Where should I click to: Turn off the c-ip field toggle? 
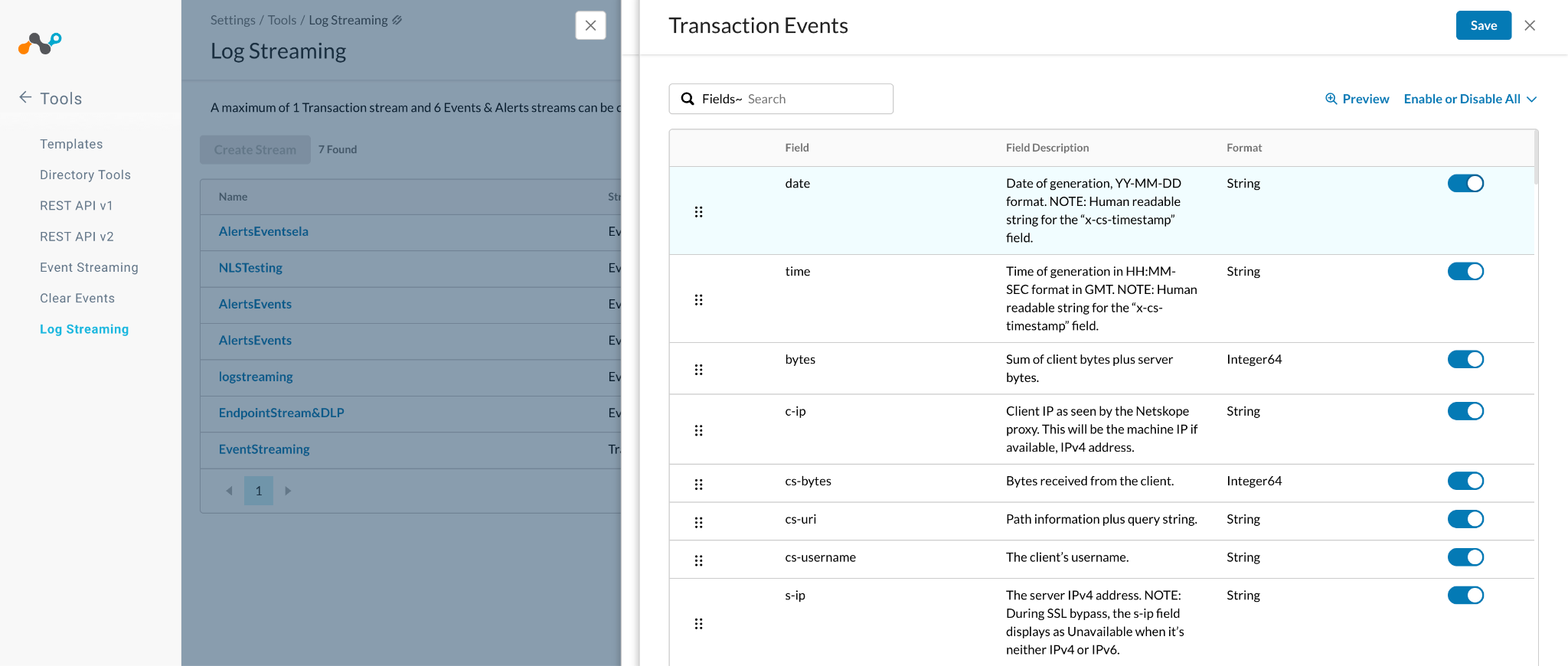(1465, 411)
